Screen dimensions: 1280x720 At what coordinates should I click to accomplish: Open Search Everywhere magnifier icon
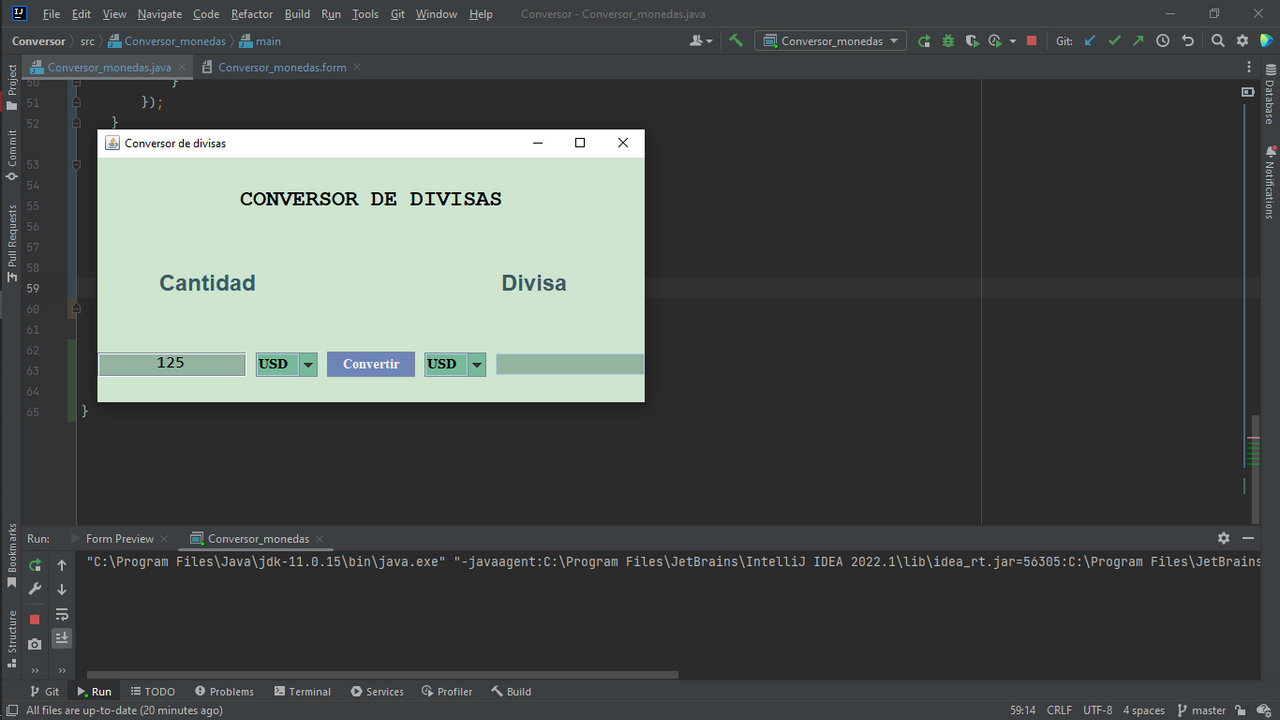pyautogui.click(x=1216, y=40)
